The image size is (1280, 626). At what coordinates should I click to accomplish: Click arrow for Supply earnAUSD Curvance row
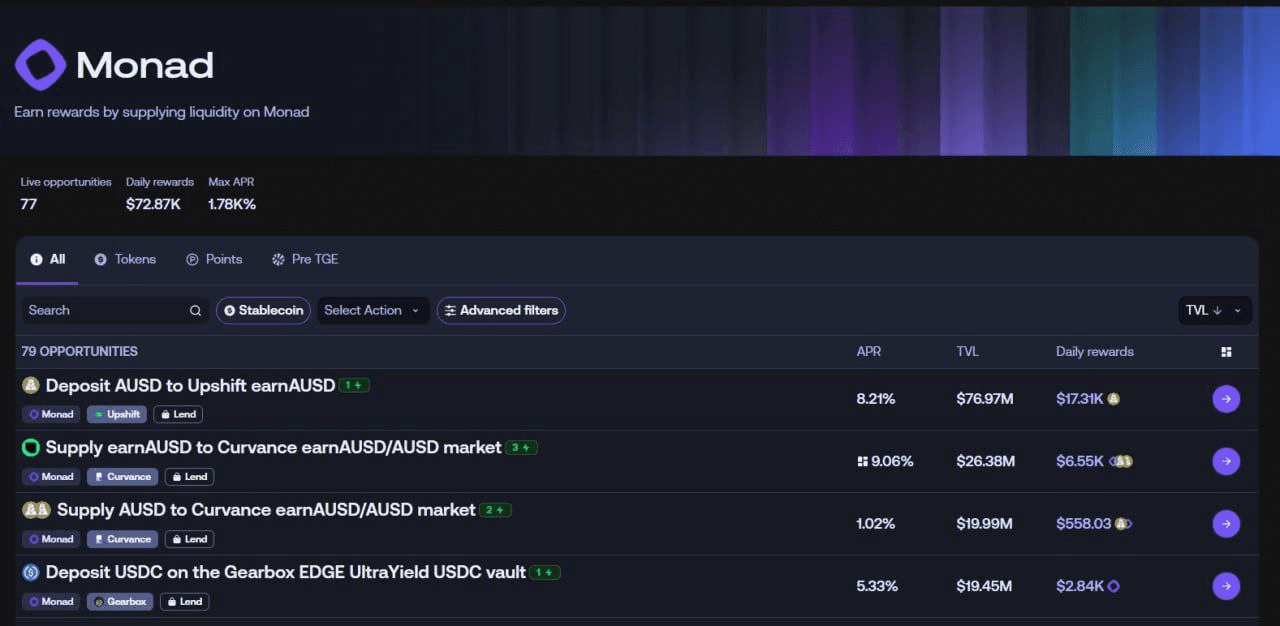tap(1226, 461)
